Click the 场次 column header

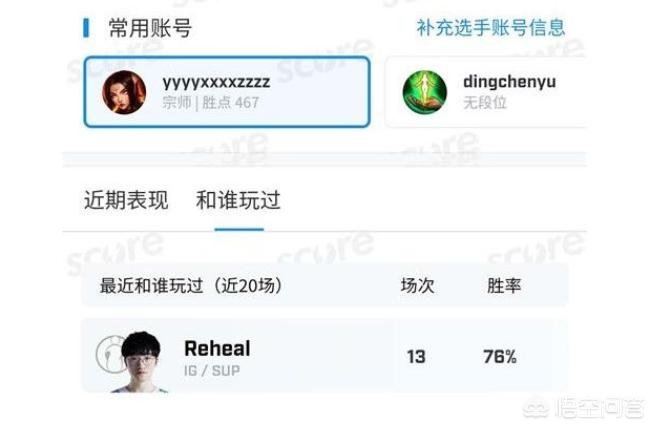click(417, 286)
